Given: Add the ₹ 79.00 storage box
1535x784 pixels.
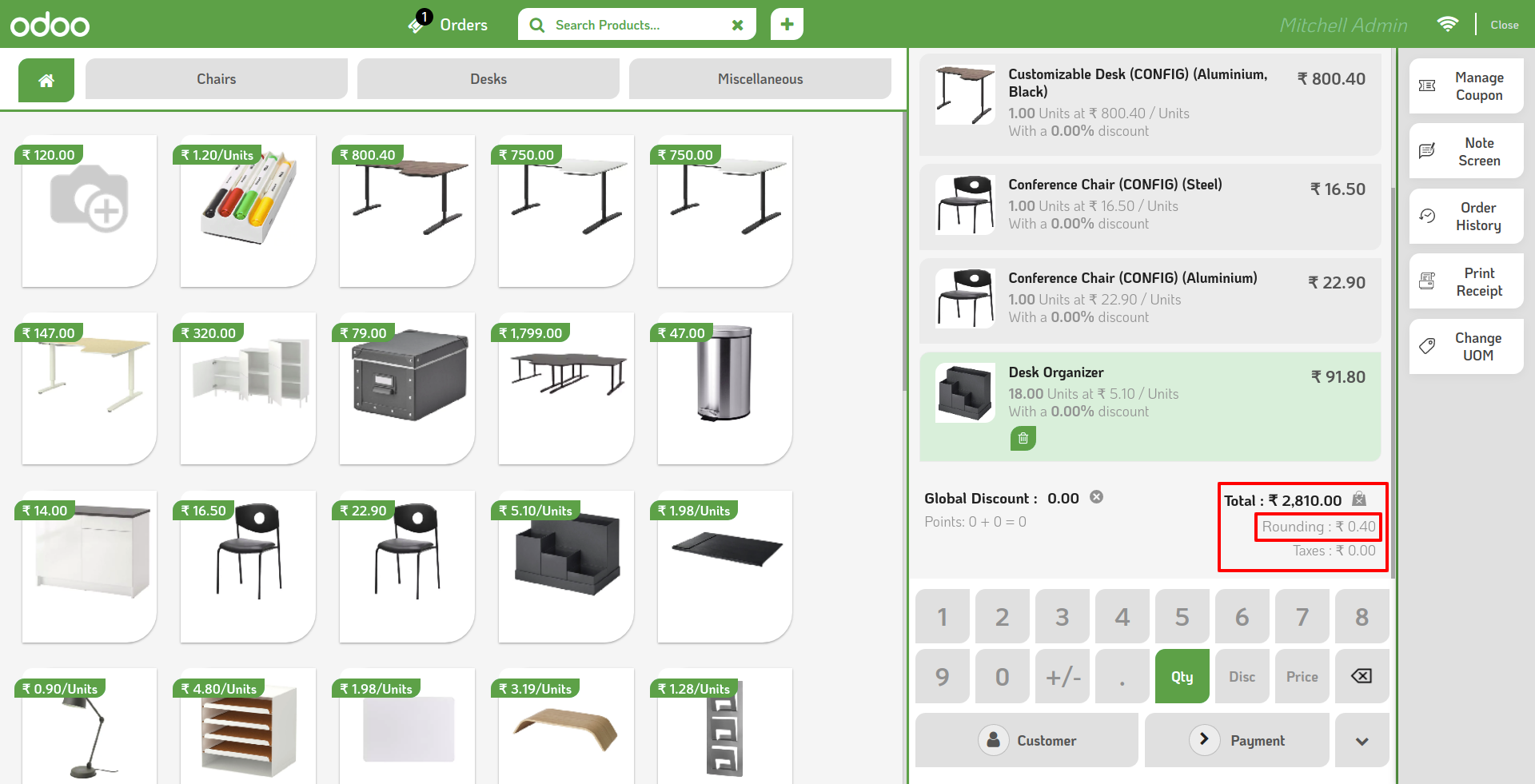Looking at the screenshot, I should click(x=407, y=388).
